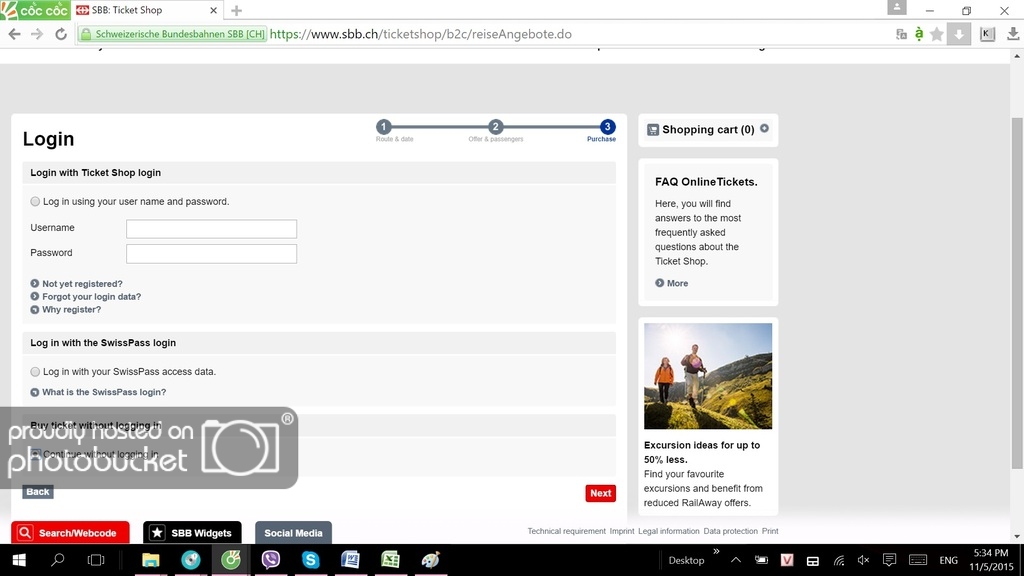Open the SBB Widgets tab
The image size is (1024, 576).
tap(192, 532)
